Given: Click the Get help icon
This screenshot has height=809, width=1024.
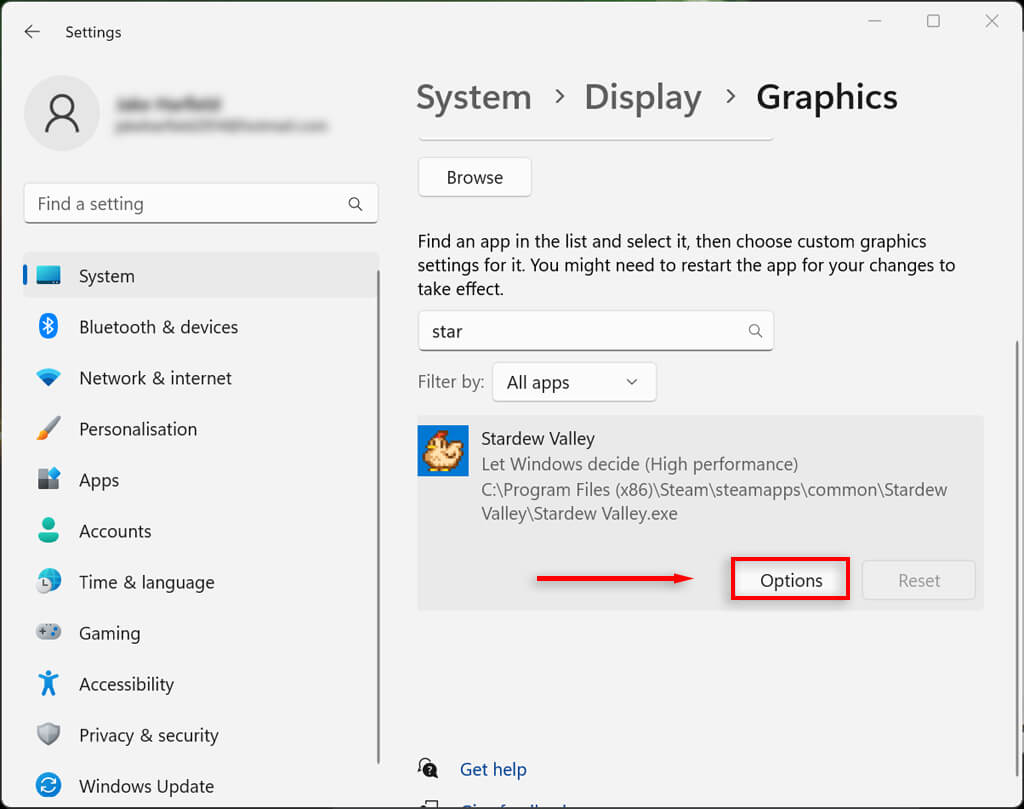Looking at the screenshot, I should click(429, 769).
